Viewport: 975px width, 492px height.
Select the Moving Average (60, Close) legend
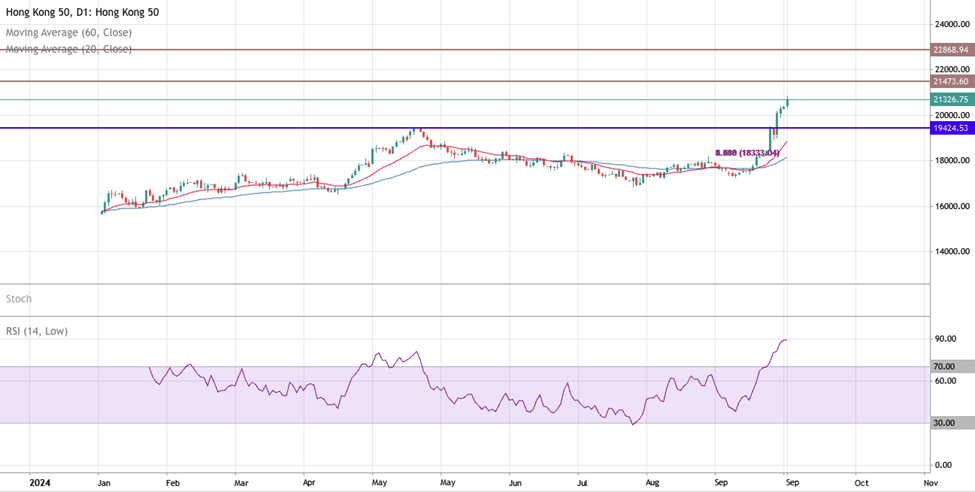[x=69, y=32]
